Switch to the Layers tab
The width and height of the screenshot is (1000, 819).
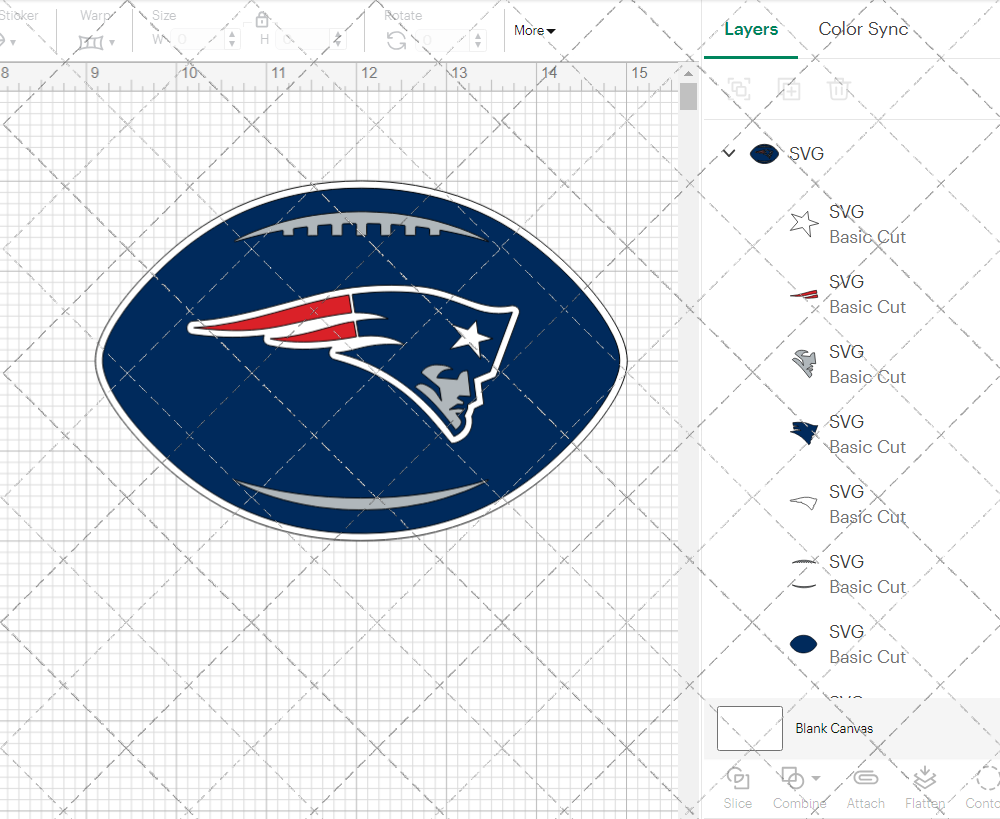pyautogui.click(x=751, y=29)
